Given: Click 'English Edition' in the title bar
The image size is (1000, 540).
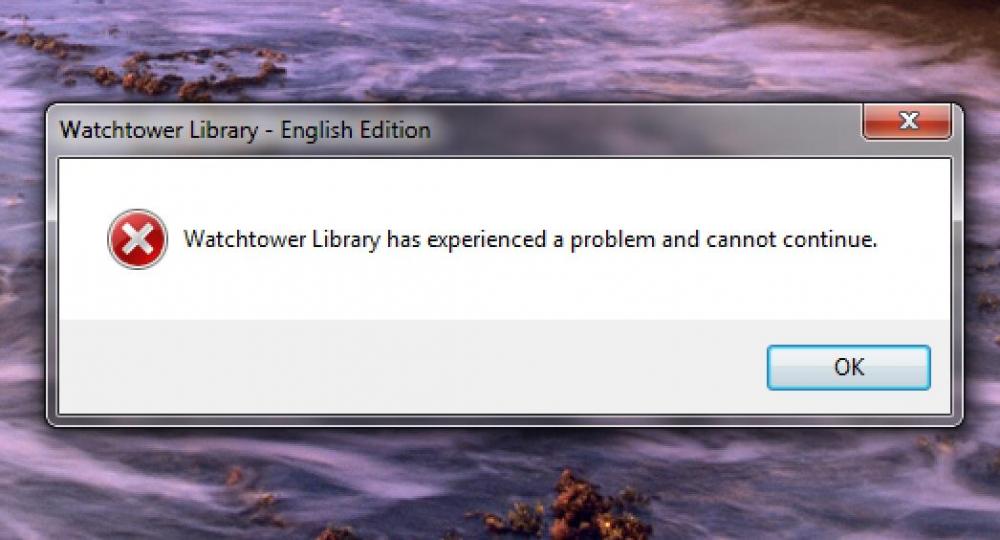Looking at the screenshot, I should click(x=356, y=130).
